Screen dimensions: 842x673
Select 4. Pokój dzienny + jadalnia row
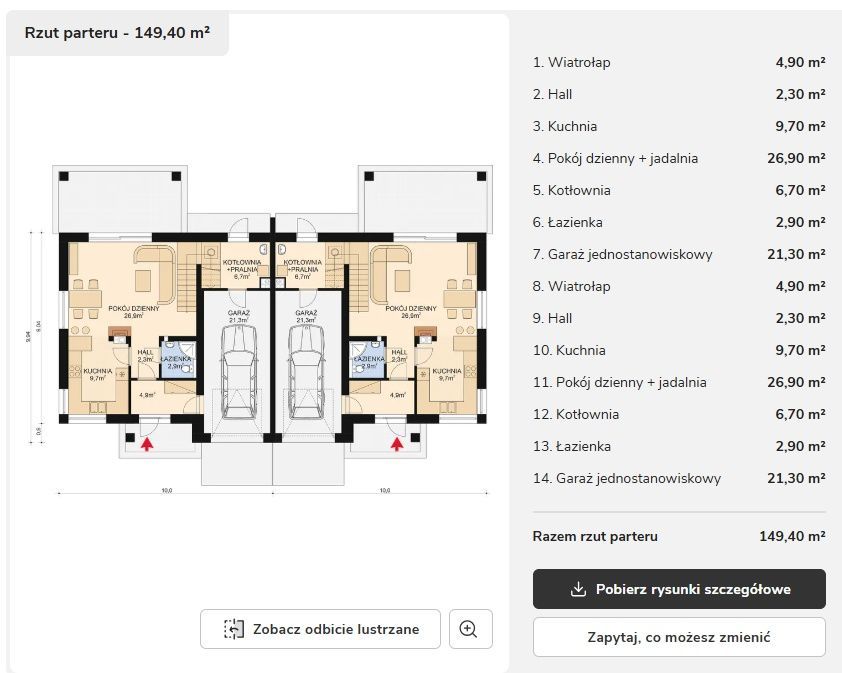click(615, 158)
